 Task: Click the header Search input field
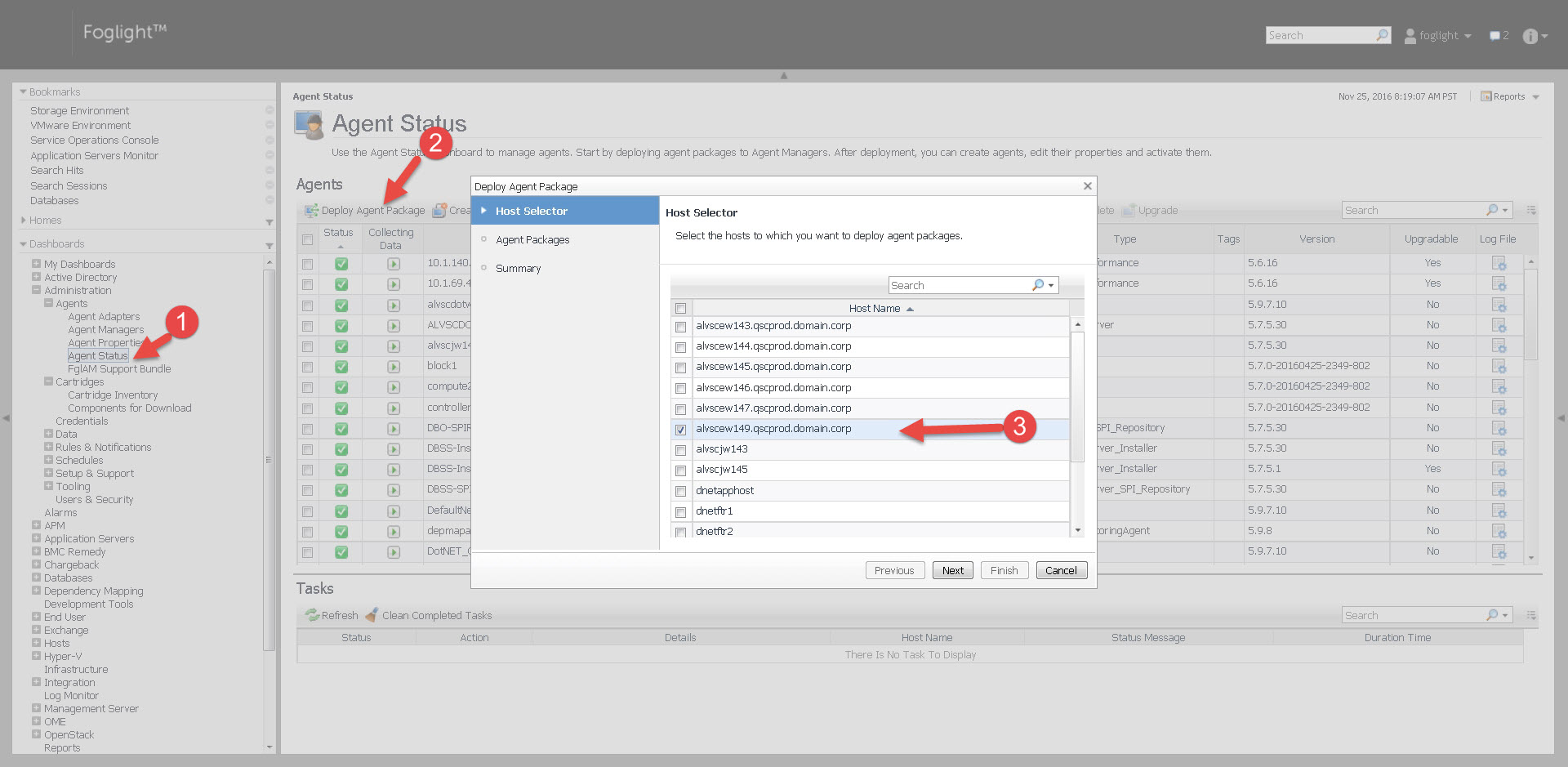coord(1321,35)
